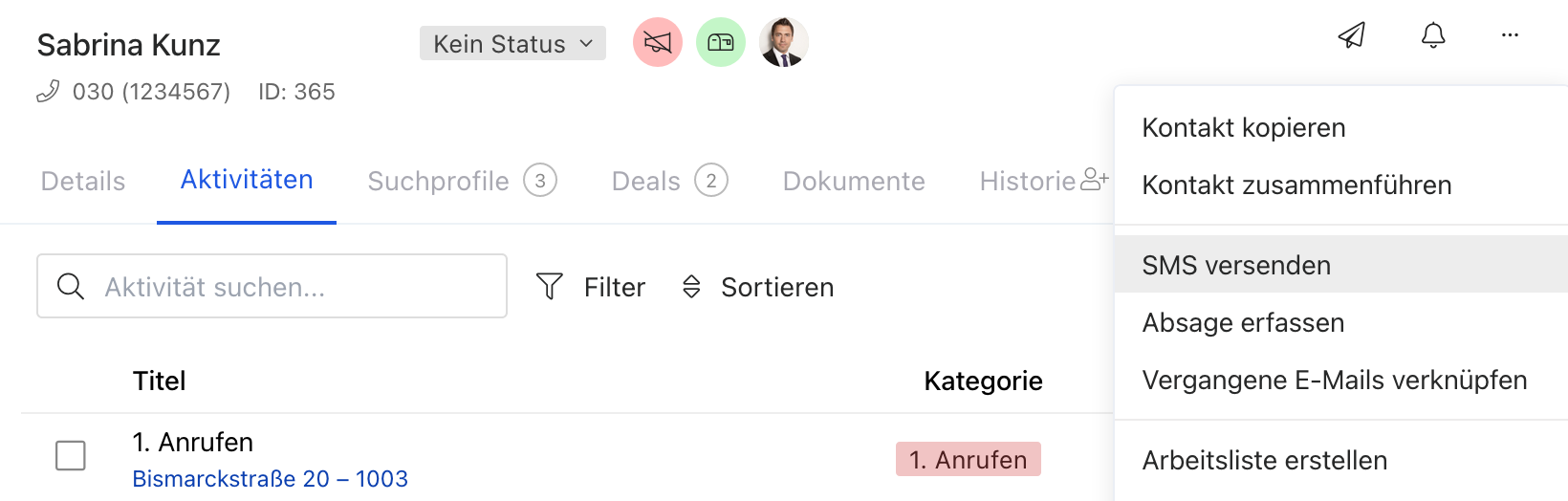Focus the Aktivität suchen search field
Viewport: 1568px width, 501px height.
[x=272, y=286]
